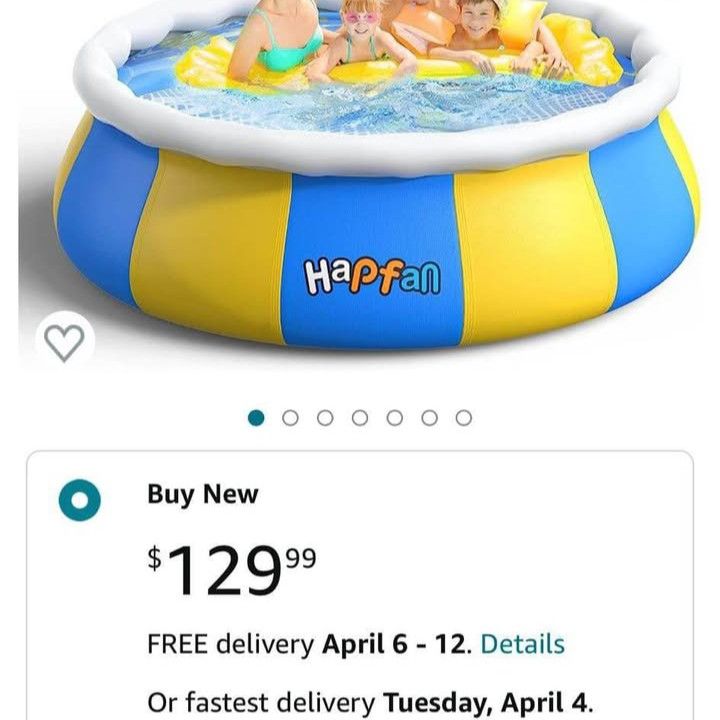
Task: Tap the heart wishlist icon
Action: (x=65, y=341)
